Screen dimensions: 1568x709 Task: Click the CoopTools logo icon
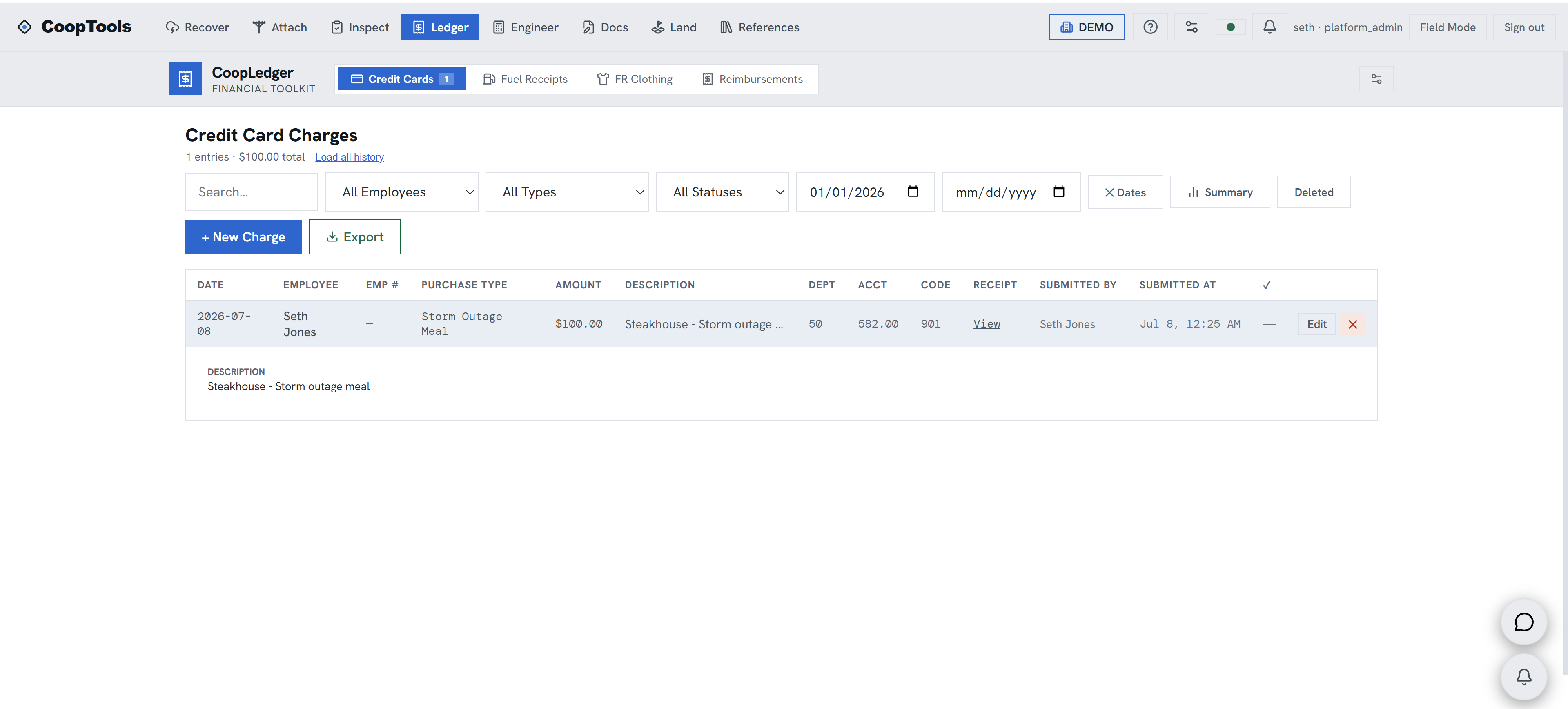coord(24,27)
